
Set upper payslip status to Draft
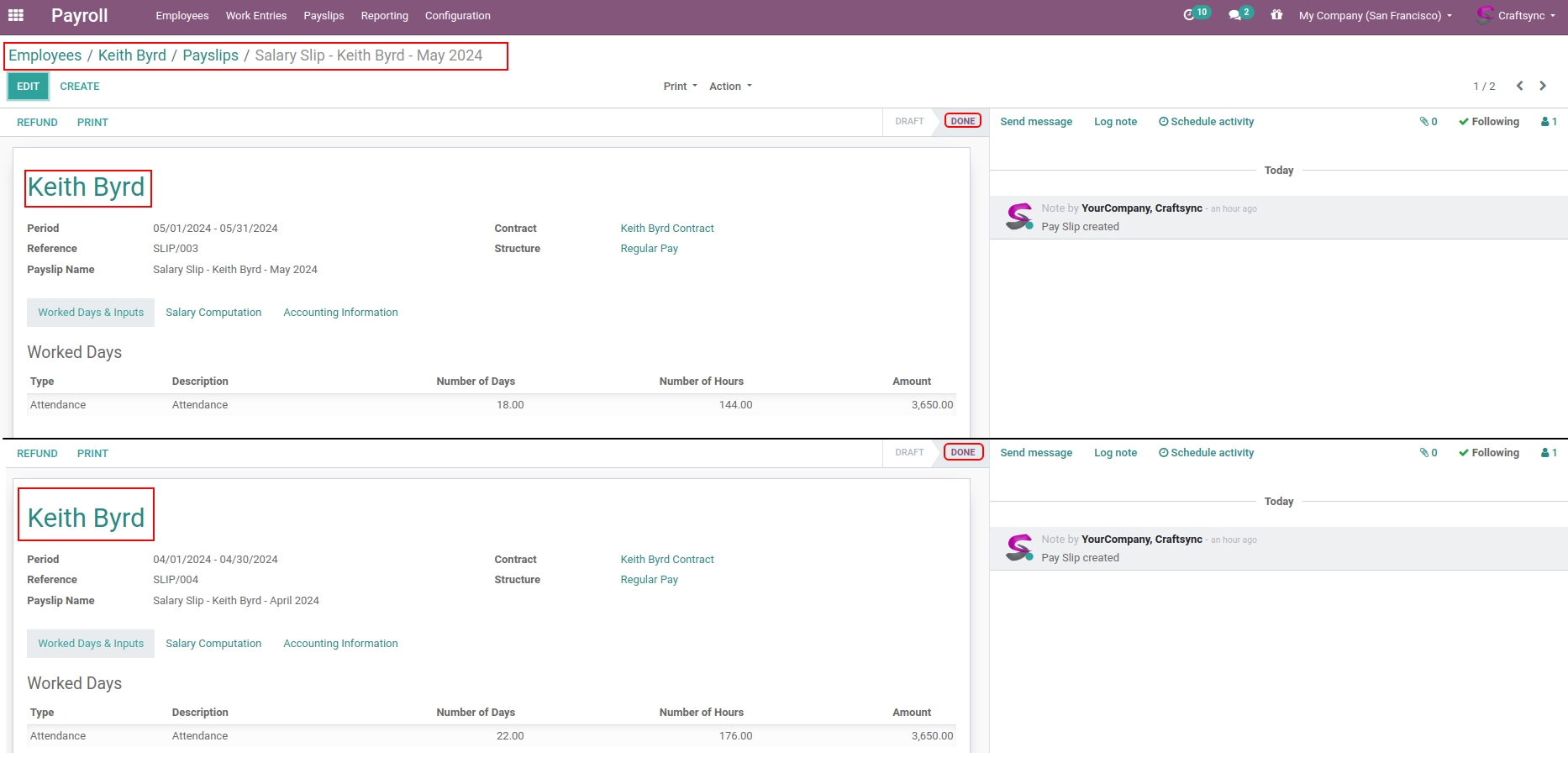click(908, 122)
